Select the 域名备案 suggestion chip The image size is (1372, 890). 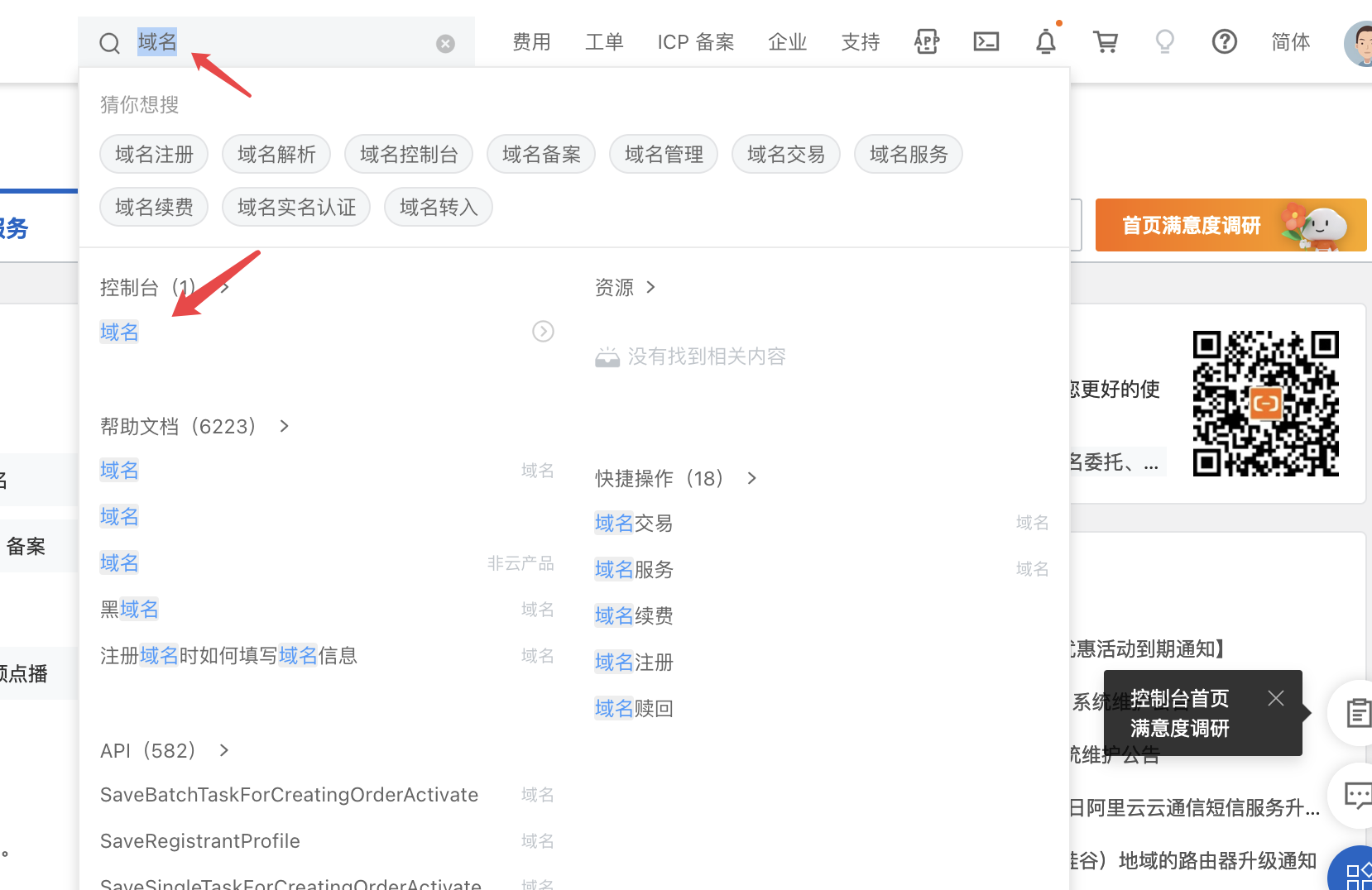541,155
